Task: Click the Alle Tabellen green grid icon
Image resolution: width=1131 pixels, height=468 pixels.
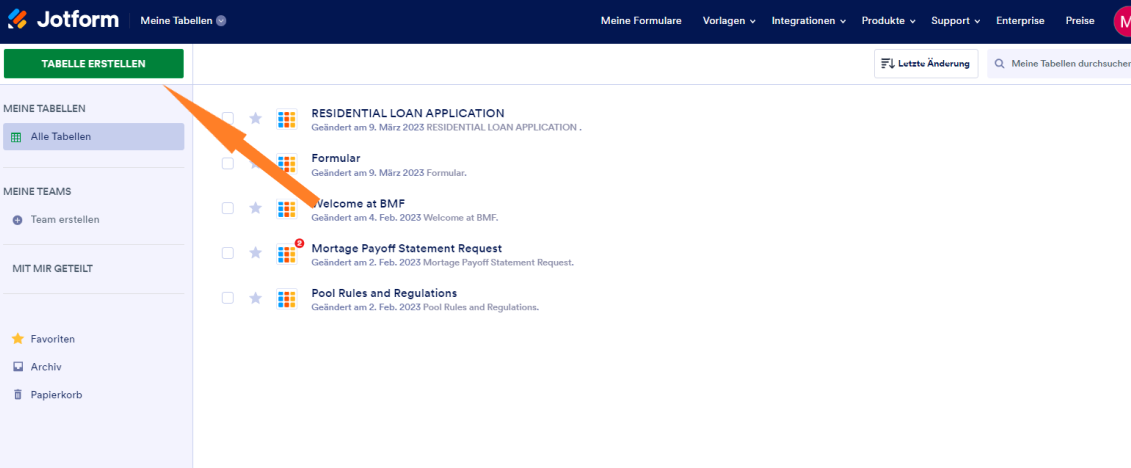Action: tap(16, 136)
